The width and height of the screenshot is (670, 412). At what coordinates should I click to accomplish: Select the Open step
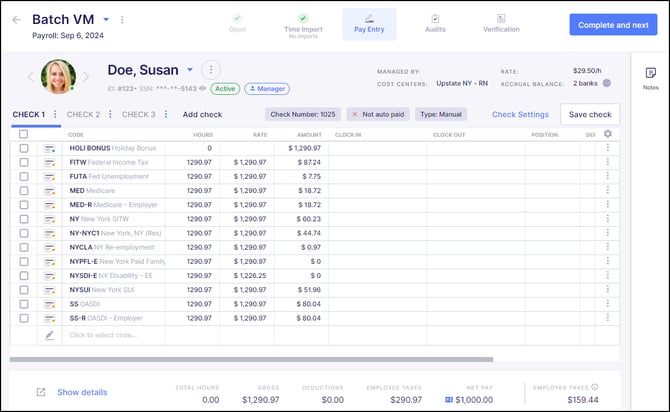click(x=237, y=24)
